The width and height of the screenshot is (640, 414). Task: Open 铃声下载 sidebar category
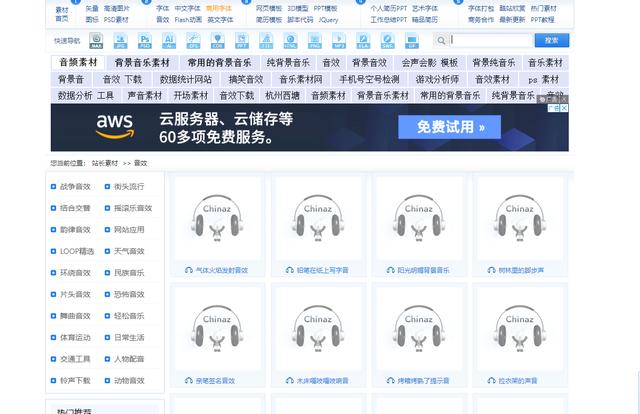[75, 381]
